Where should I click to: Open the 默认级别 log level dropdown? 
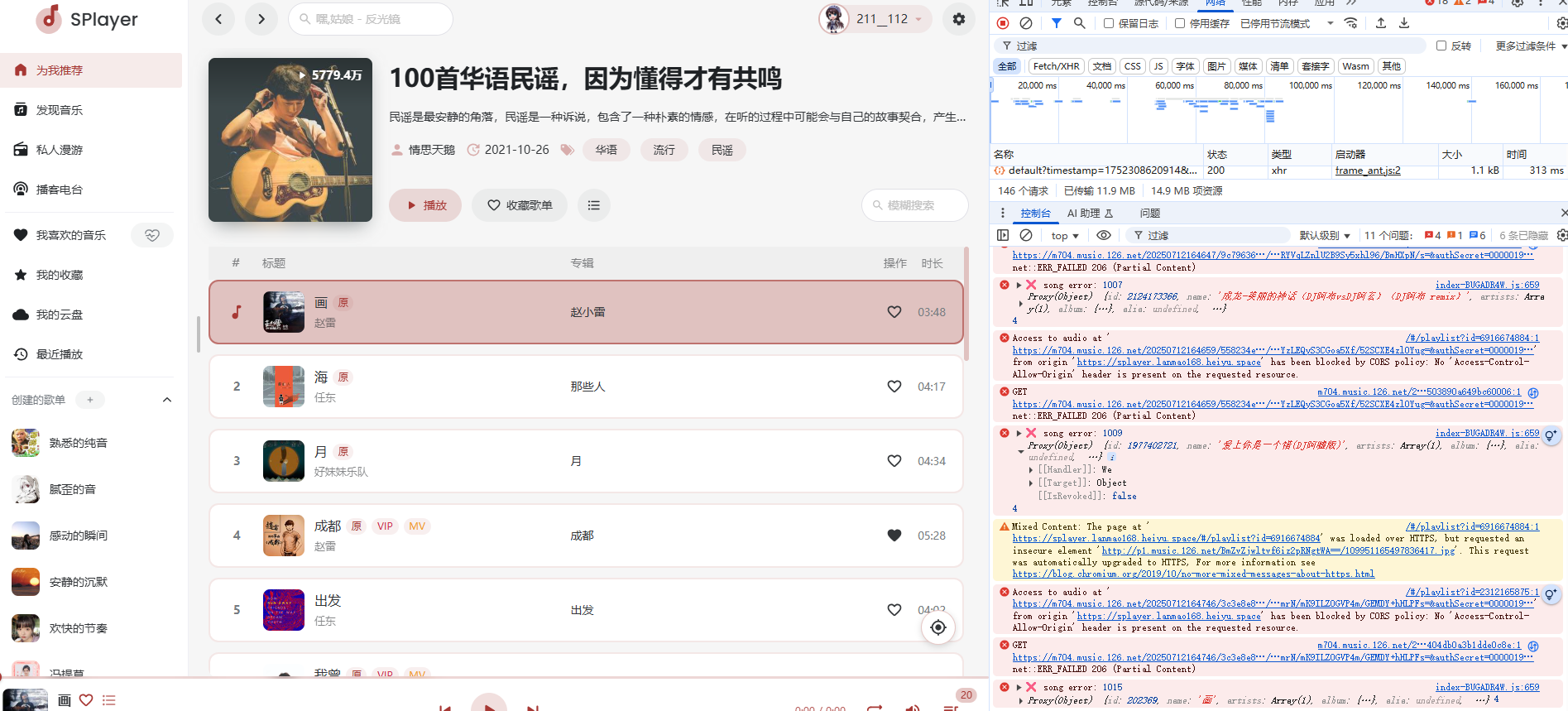click(1325, 236)
